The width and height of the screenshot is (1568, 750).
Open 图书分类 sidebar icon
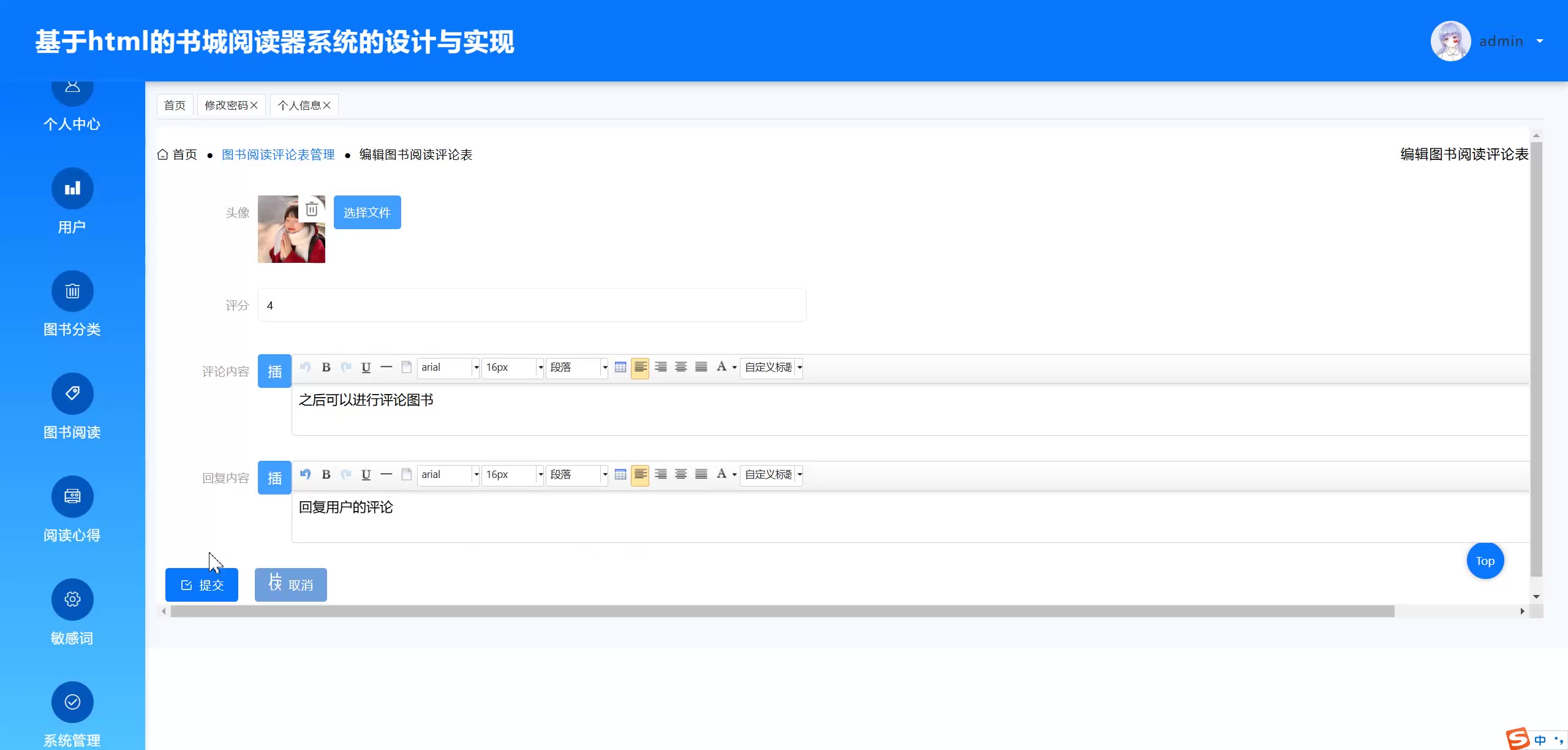pyautogui.click(x=72, y=291)
